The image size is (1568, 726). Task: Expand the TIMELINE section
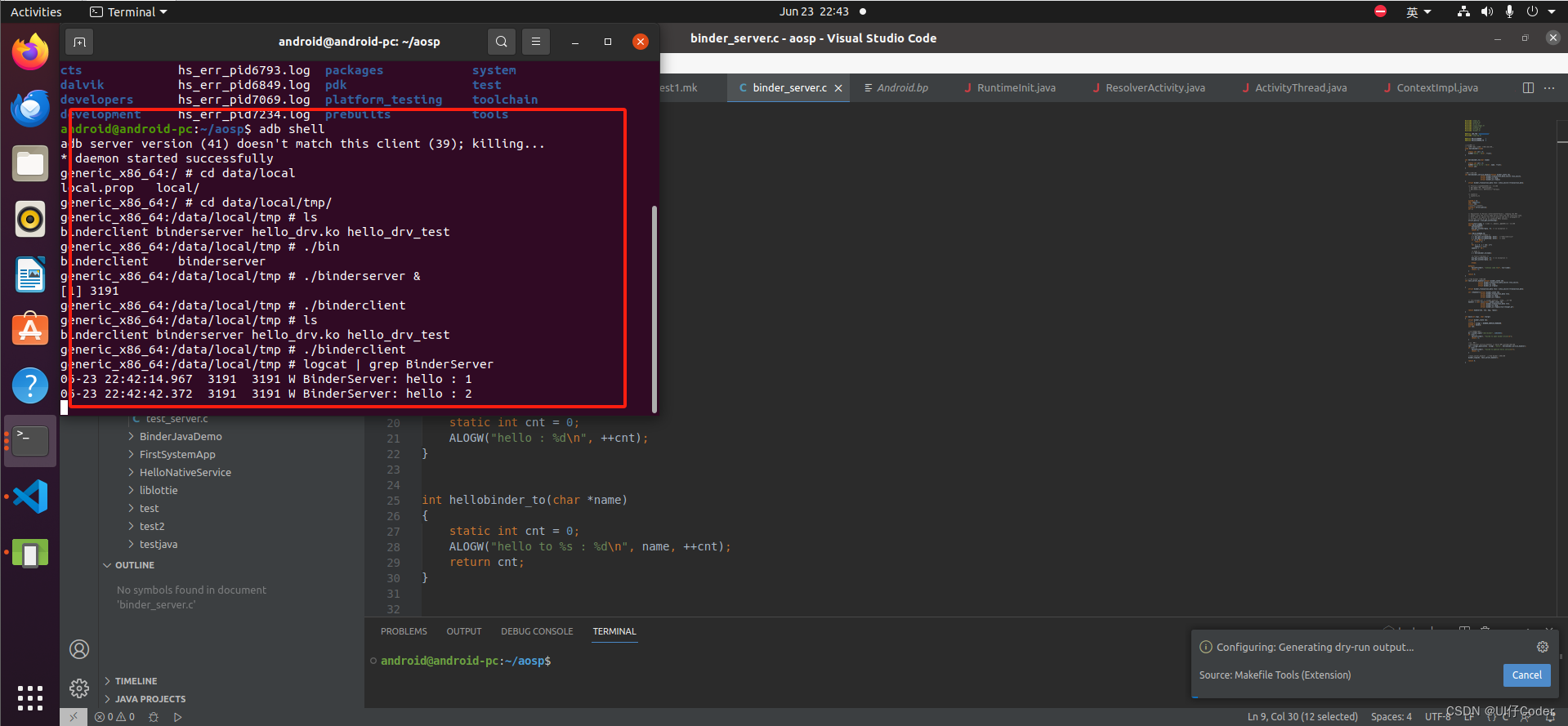[136, 681]
